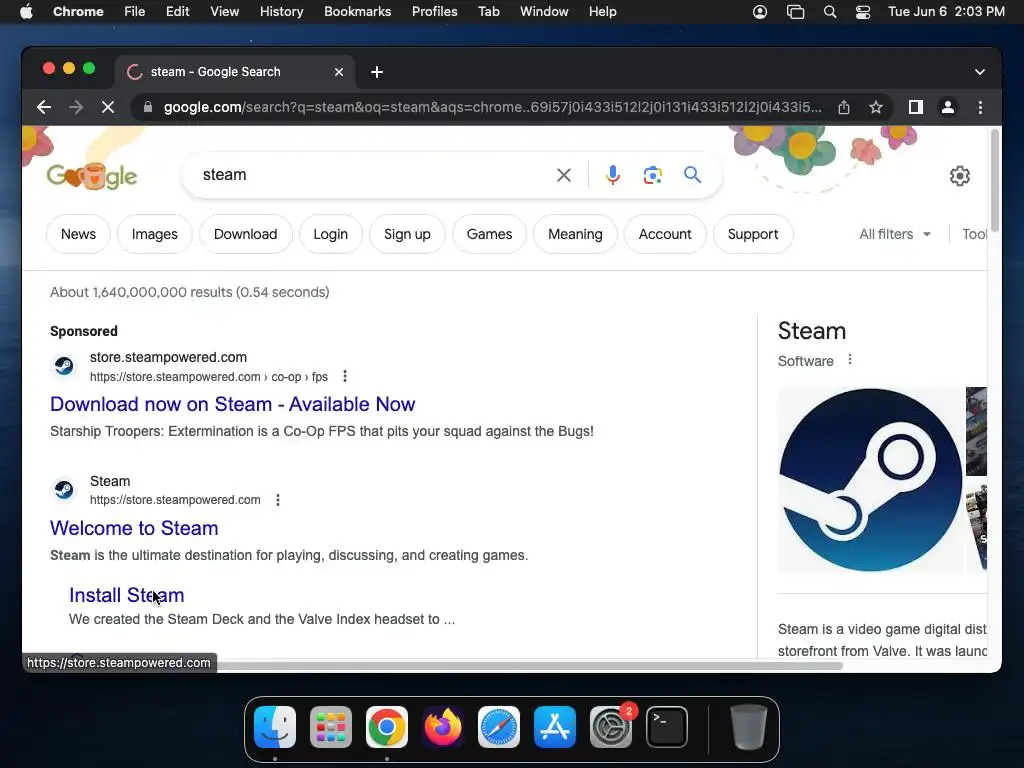Search by image with Lens icon
Screen dimensions: 1024x768
point(652,175)
